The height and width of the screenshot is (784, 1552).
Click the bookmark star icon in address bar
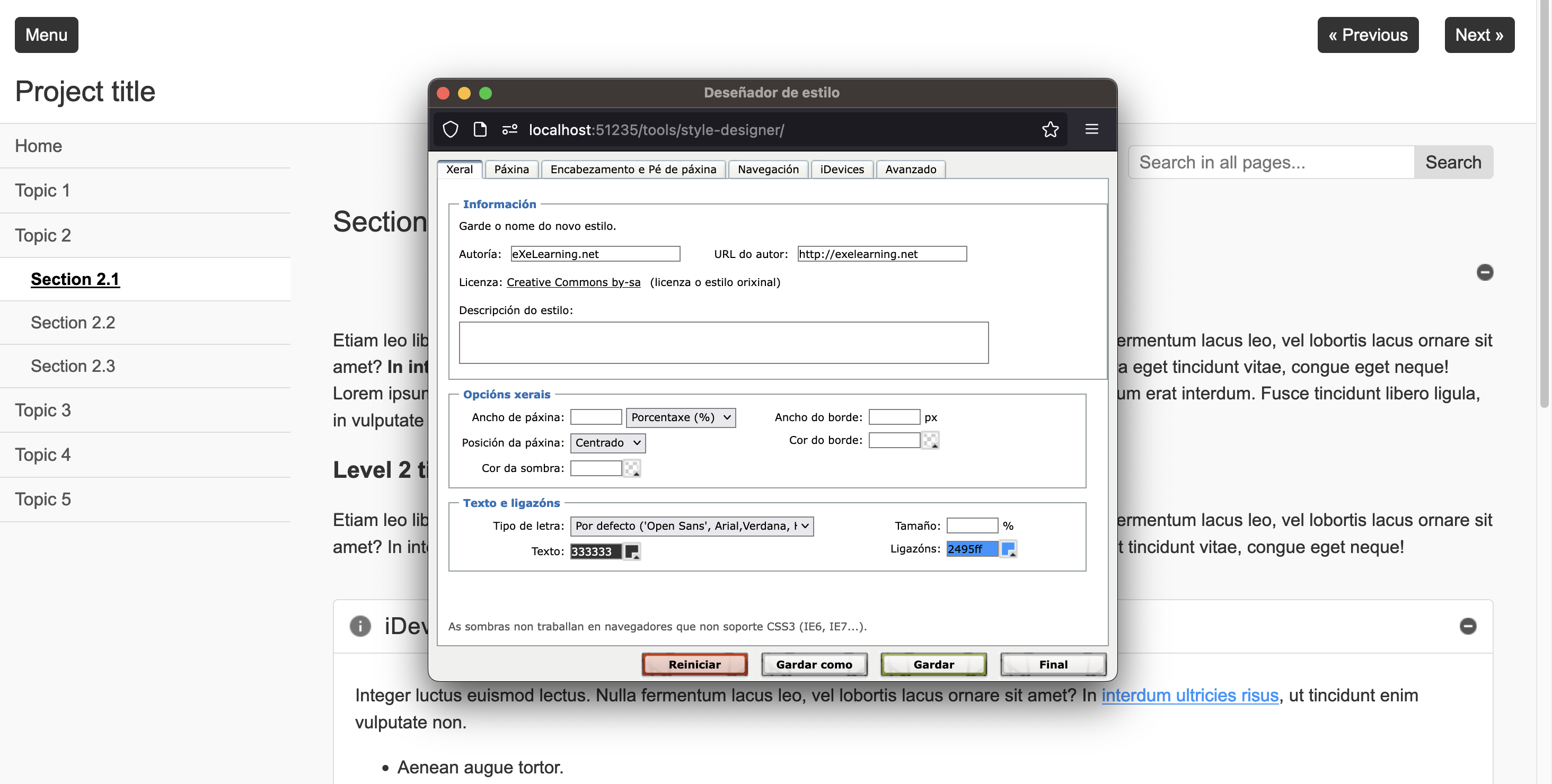1050,129
